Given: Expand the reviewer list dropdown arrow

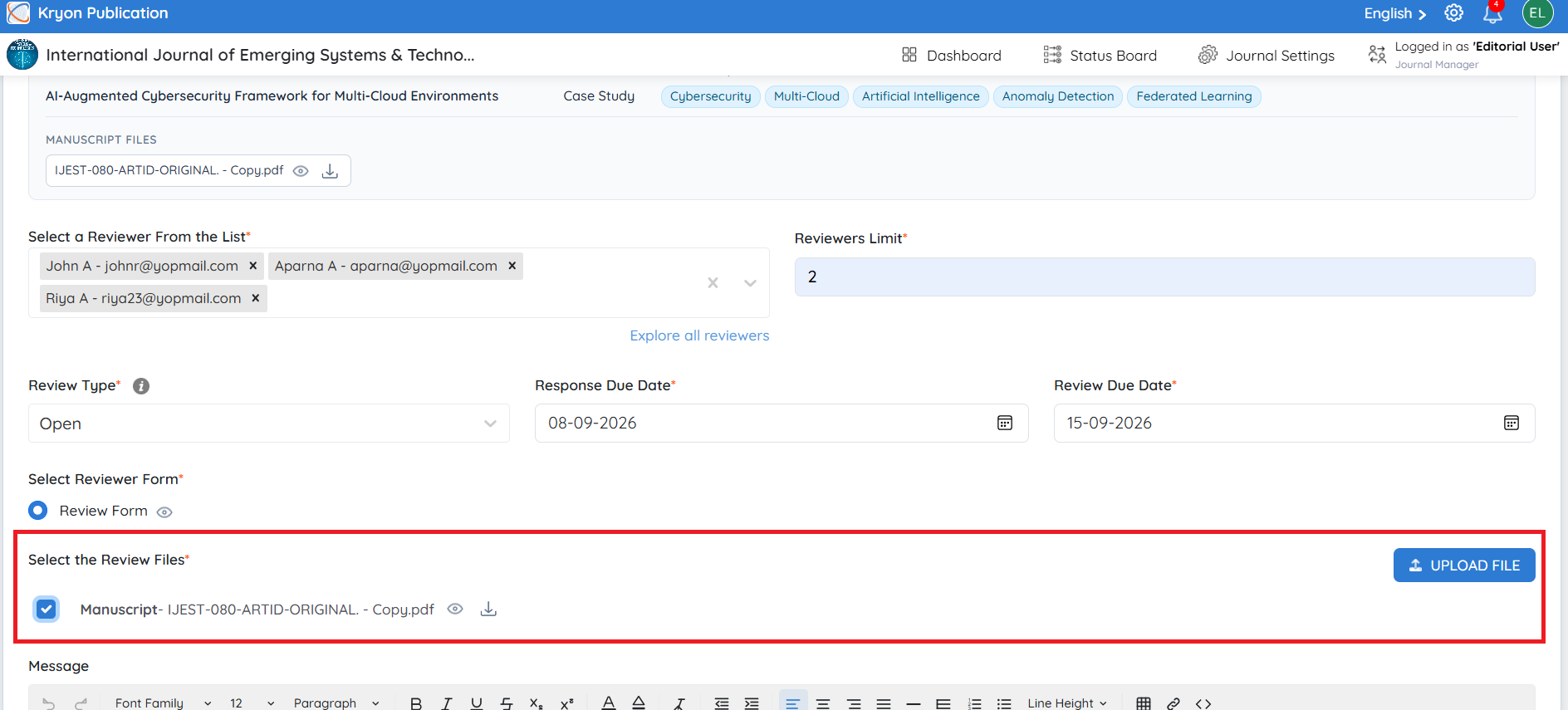Looking at the screenshot, I should 750,283.
